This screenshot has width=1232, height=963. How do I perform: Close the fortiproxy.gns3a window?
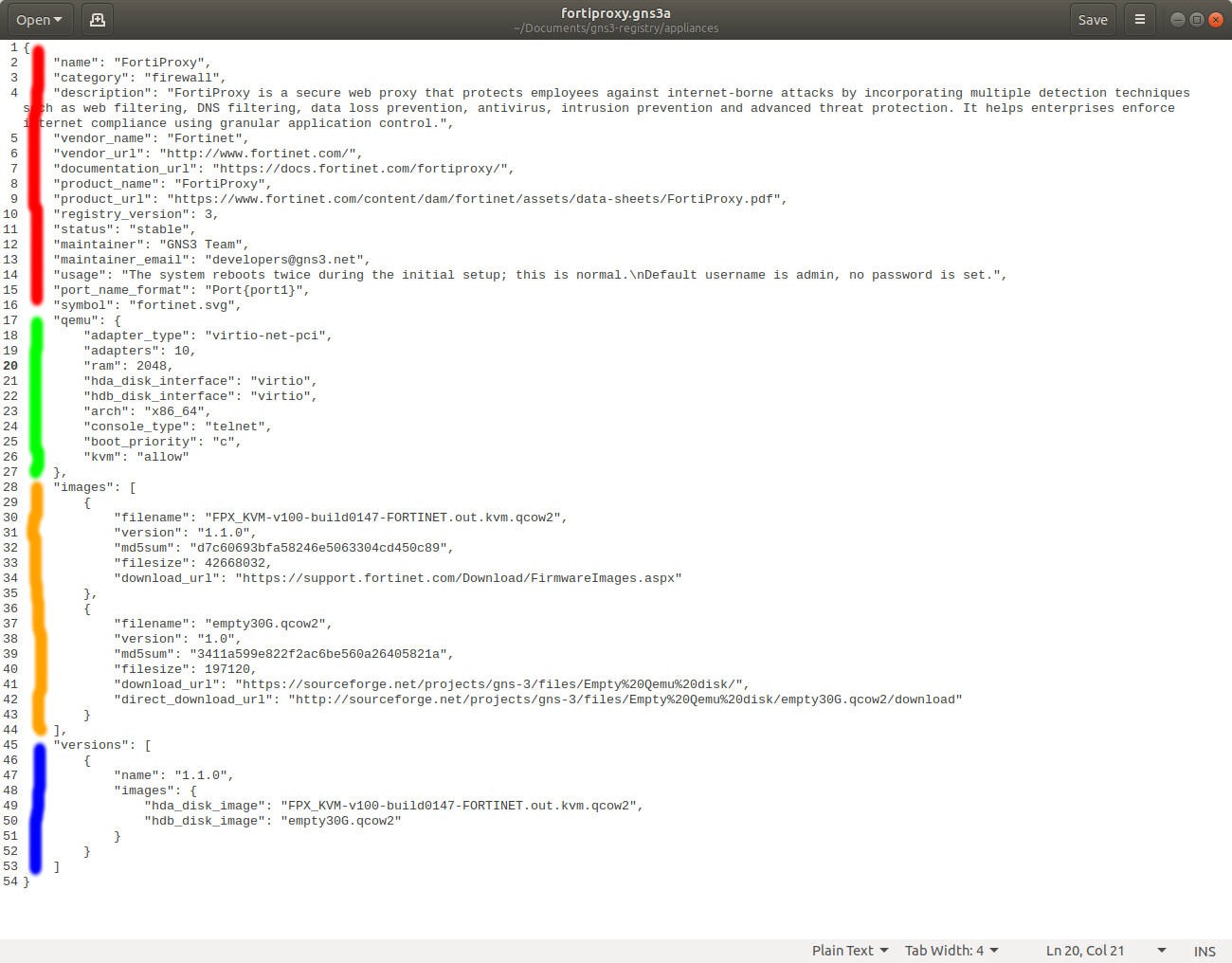1216,20
